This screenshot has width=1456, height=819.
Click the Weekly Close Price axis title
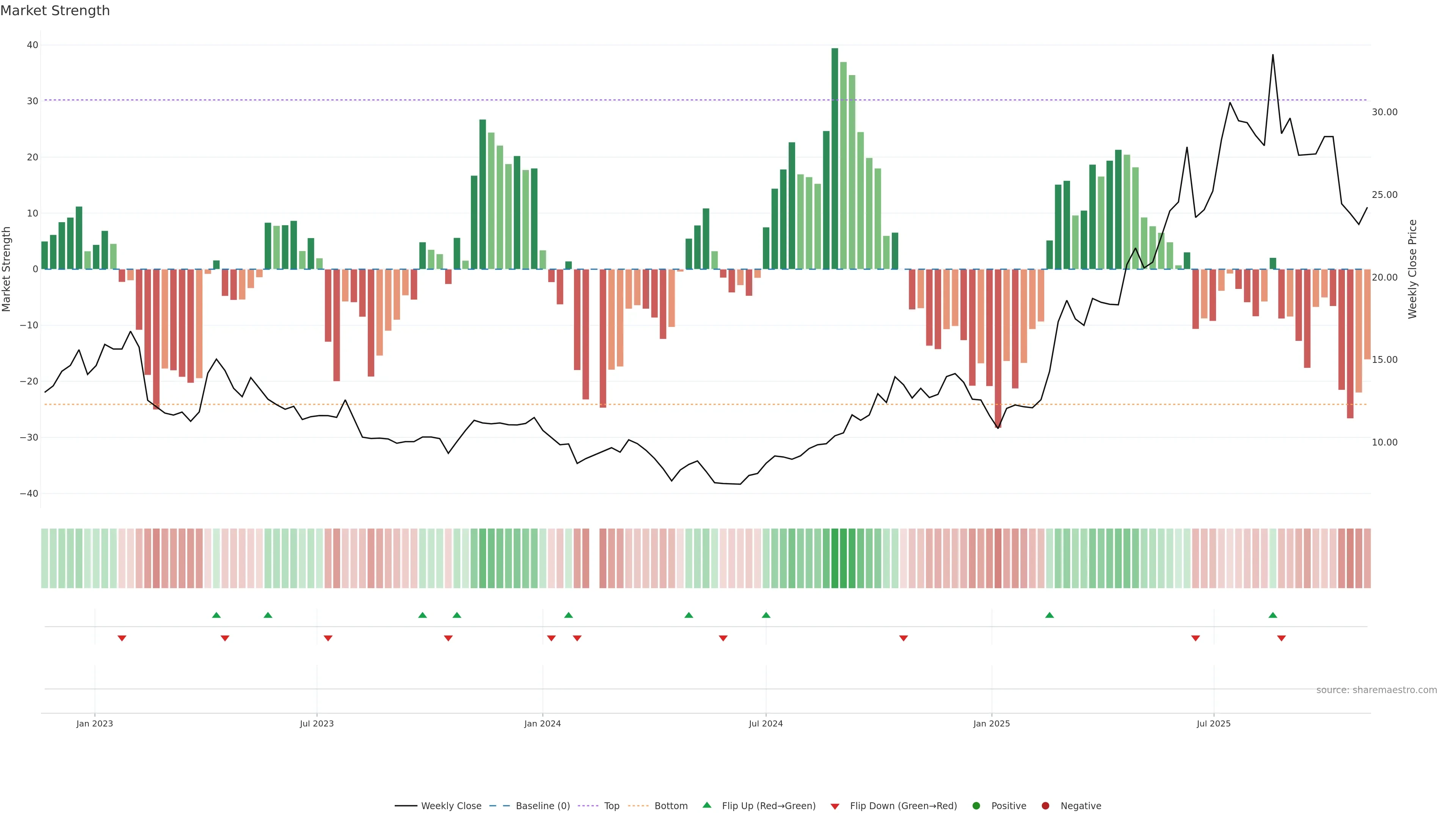[1412, 269]
